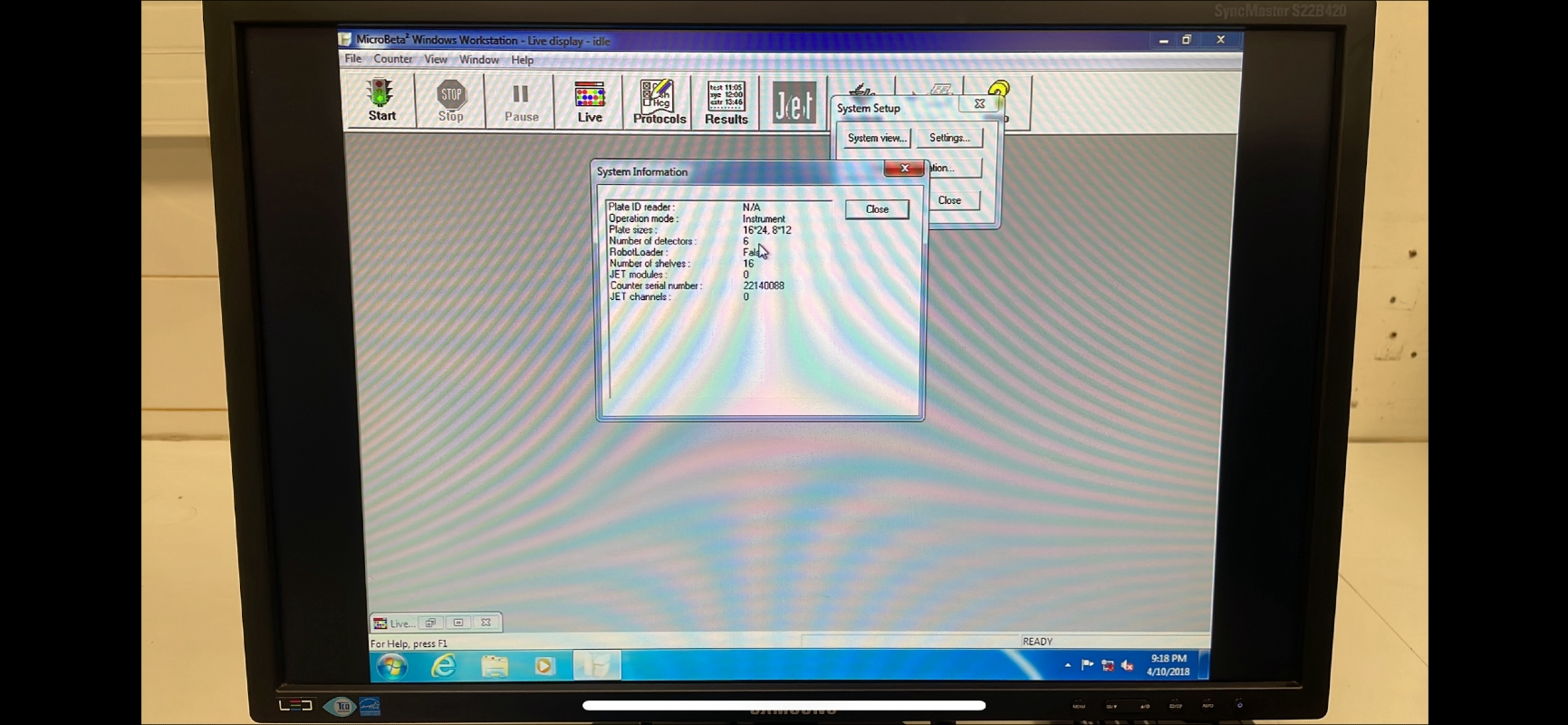Click the Plate ID reader label
This screenshot has height=725, width=1568.
pyautogui.click(x=641, y=208)
